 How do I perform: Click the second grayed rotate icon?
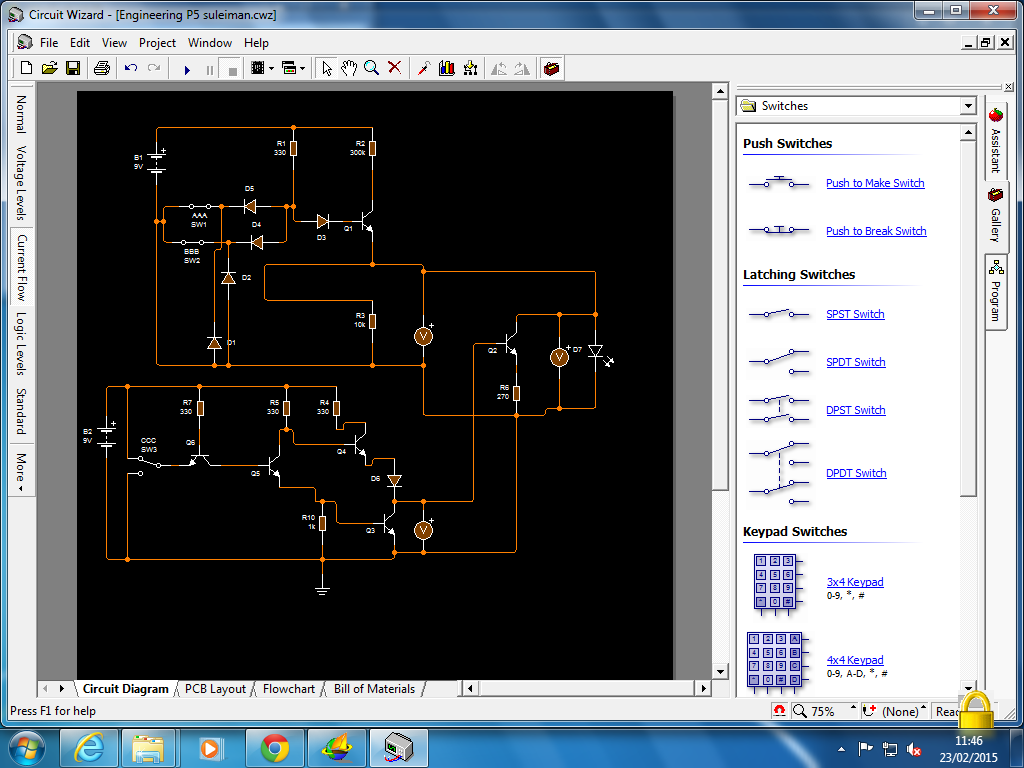[x=522, y=68]
